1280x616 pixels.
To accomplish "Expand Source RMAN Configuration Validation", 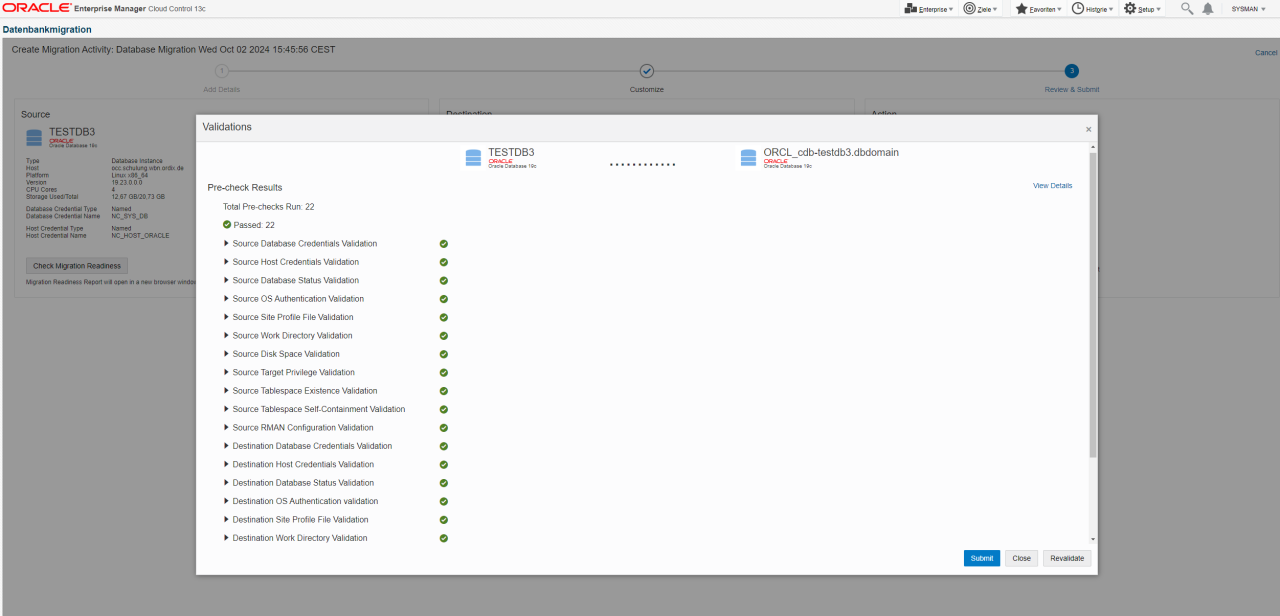I will point(227,428).
